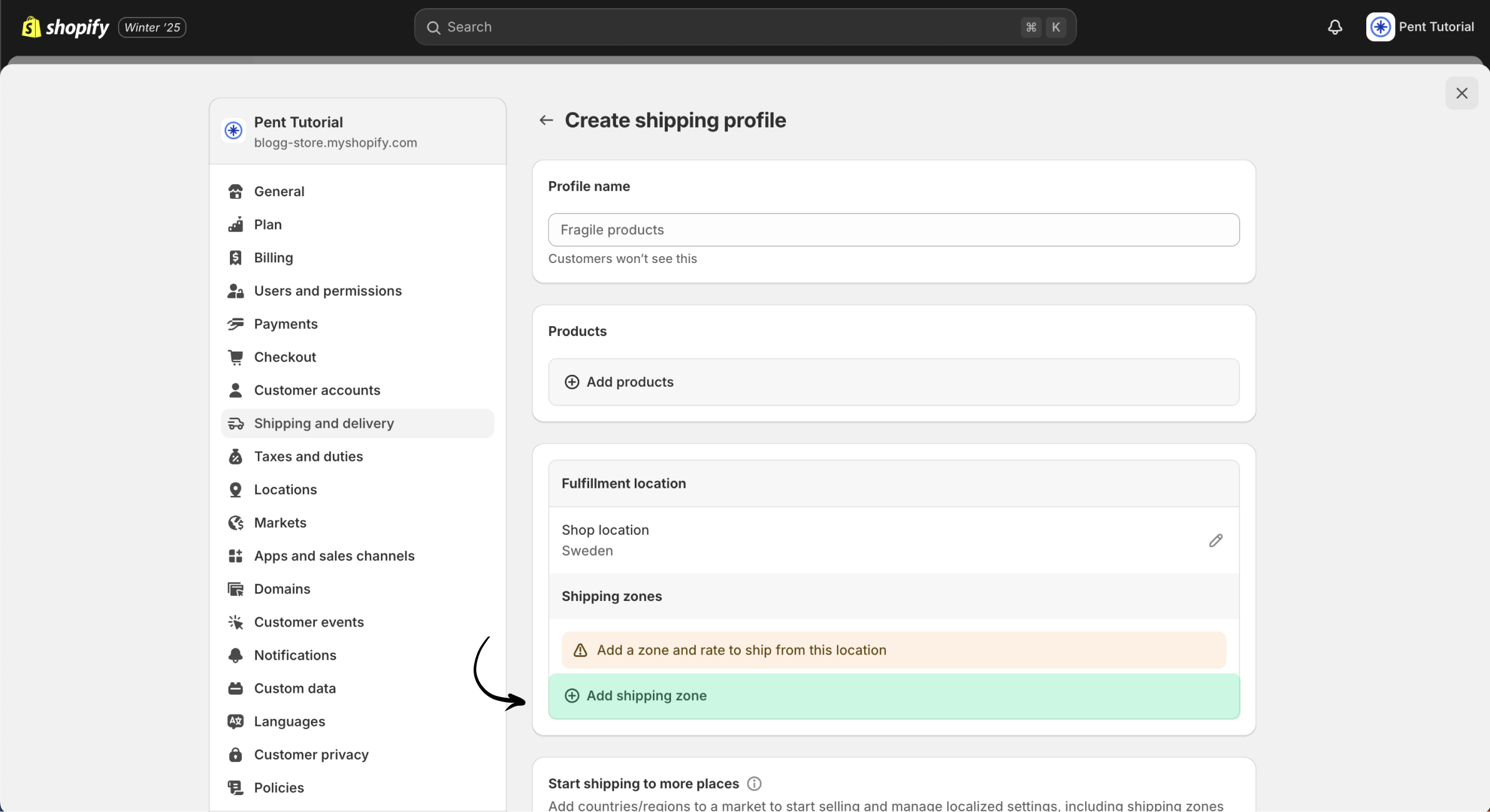Open Customer accounts settings
The width and height of the screenshot is (1490, 812).
(x=357, y=390)
